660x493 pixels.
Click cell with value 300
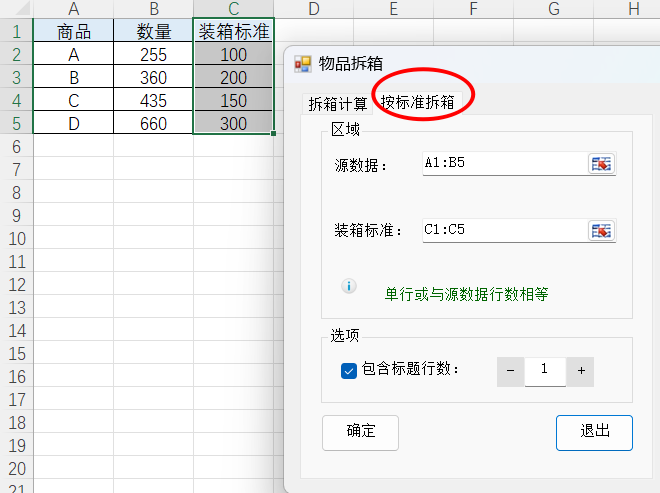(234, 124)
